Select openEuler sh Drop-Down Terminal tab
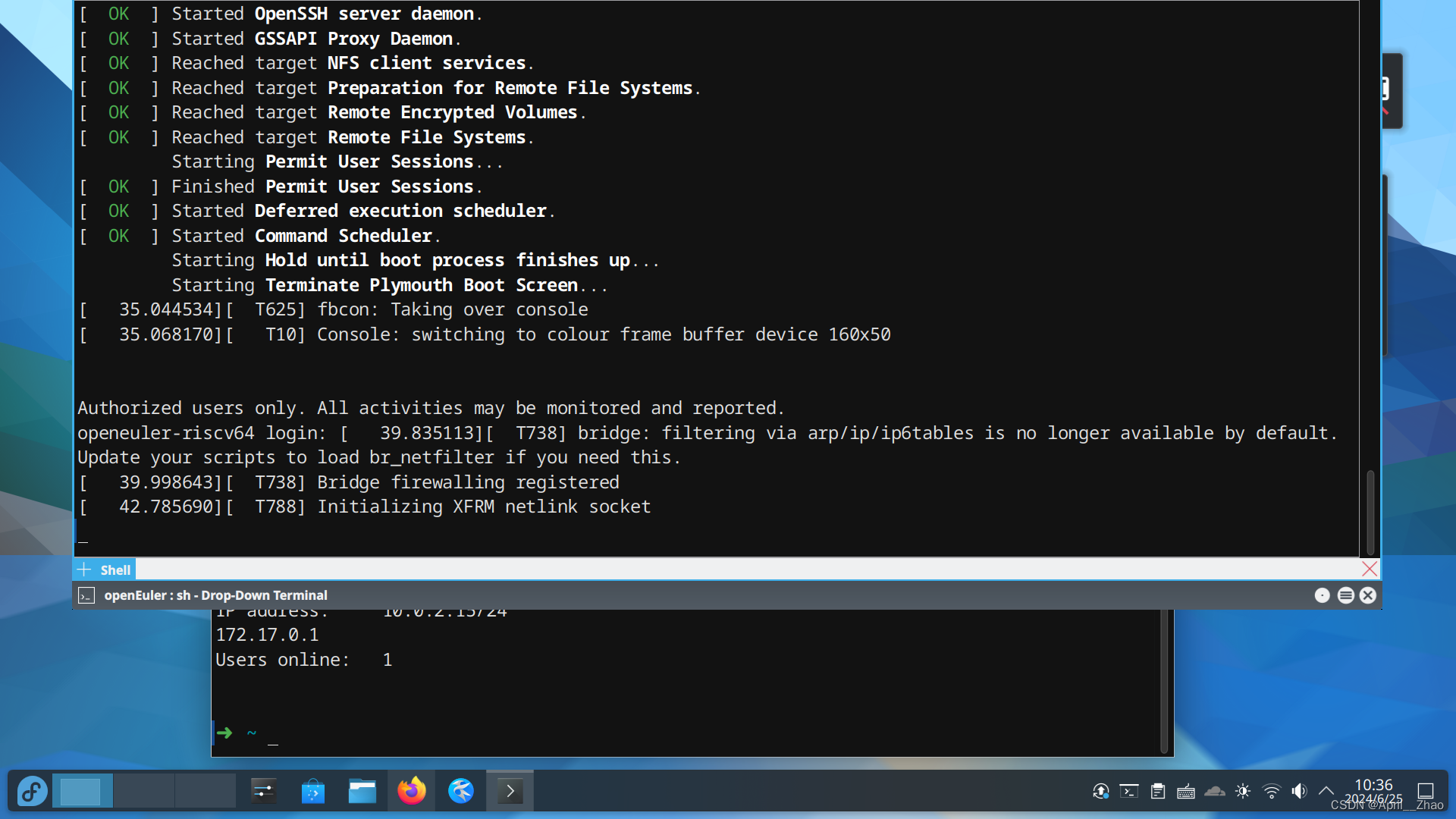 pos(215,595)
